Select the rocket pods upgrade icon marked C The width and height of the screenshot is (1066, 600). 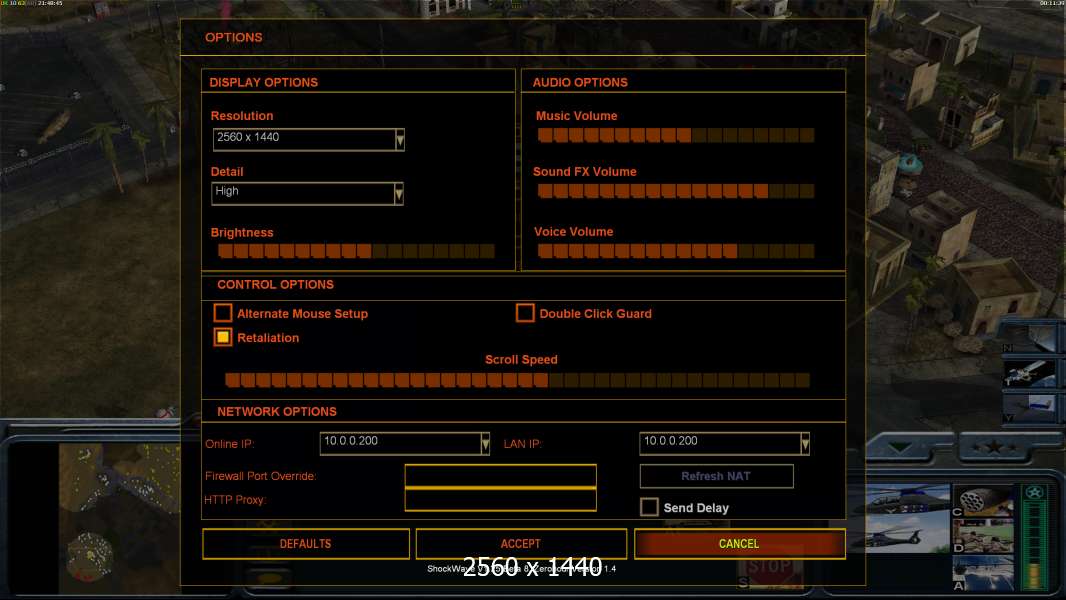pyautogui.click(x=983, y=500)
